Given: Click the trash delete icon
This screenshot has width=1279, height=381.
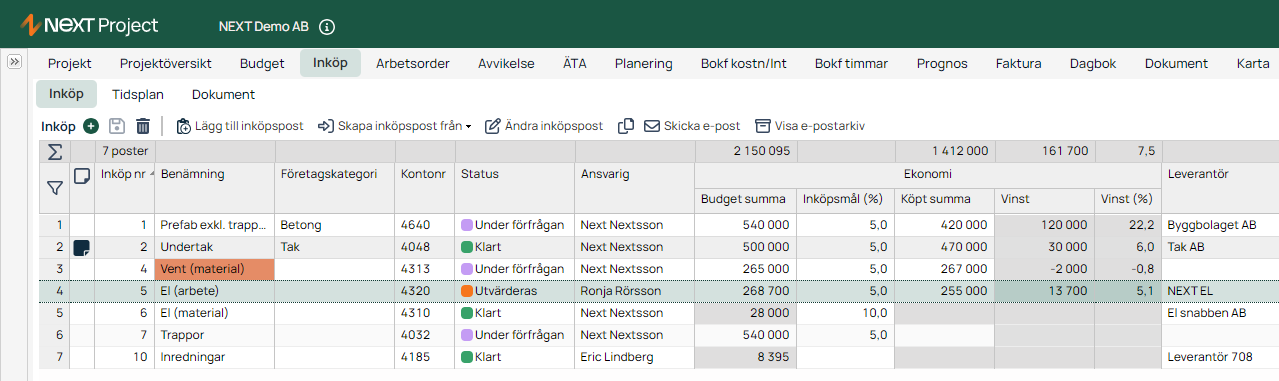Looking at the screenshot, I should 143,126.
